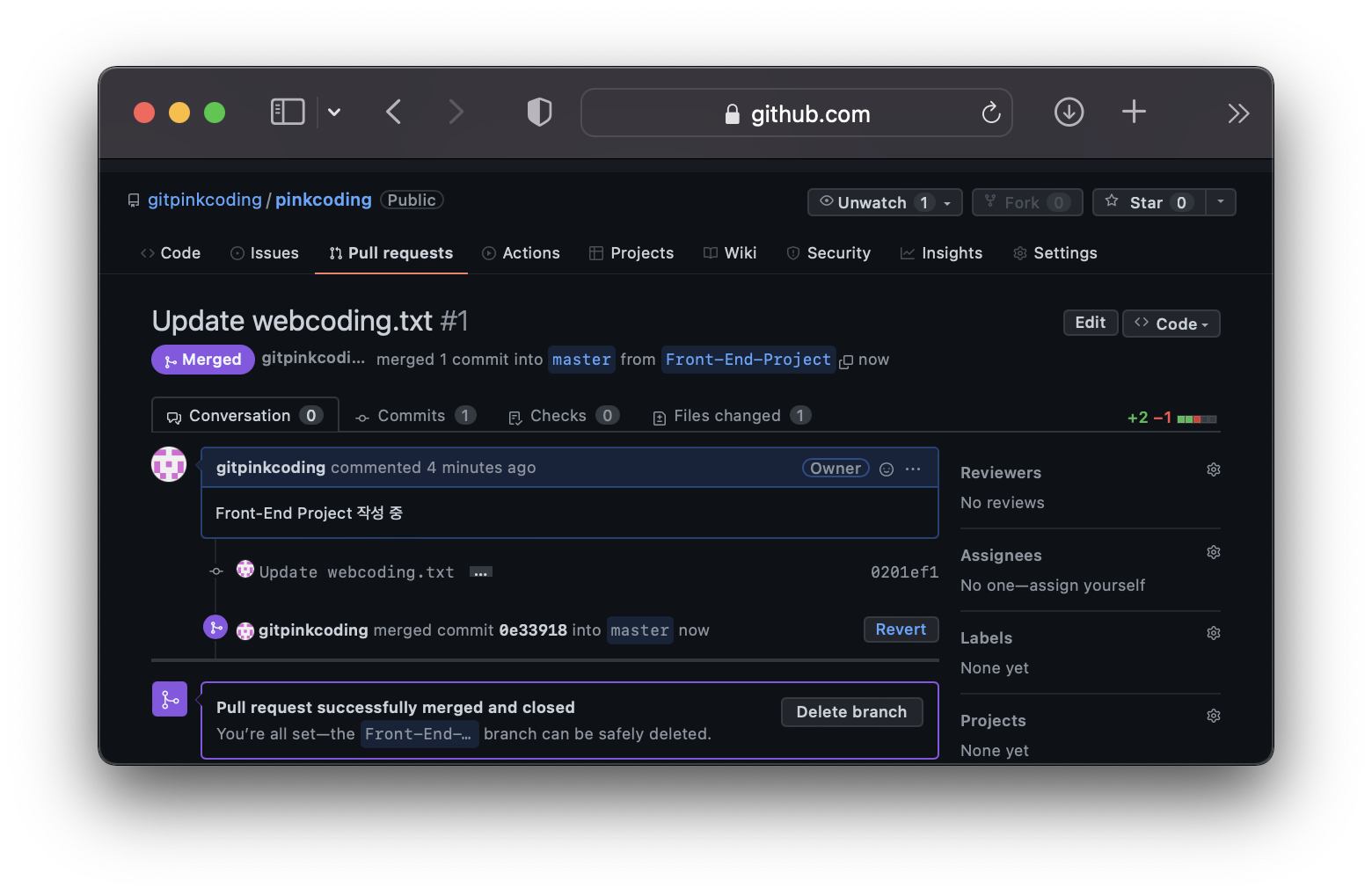Open the Insights tab
The height and width of the screenshot is (895, 1372).
pyautogui.click(x=941, y=253)
